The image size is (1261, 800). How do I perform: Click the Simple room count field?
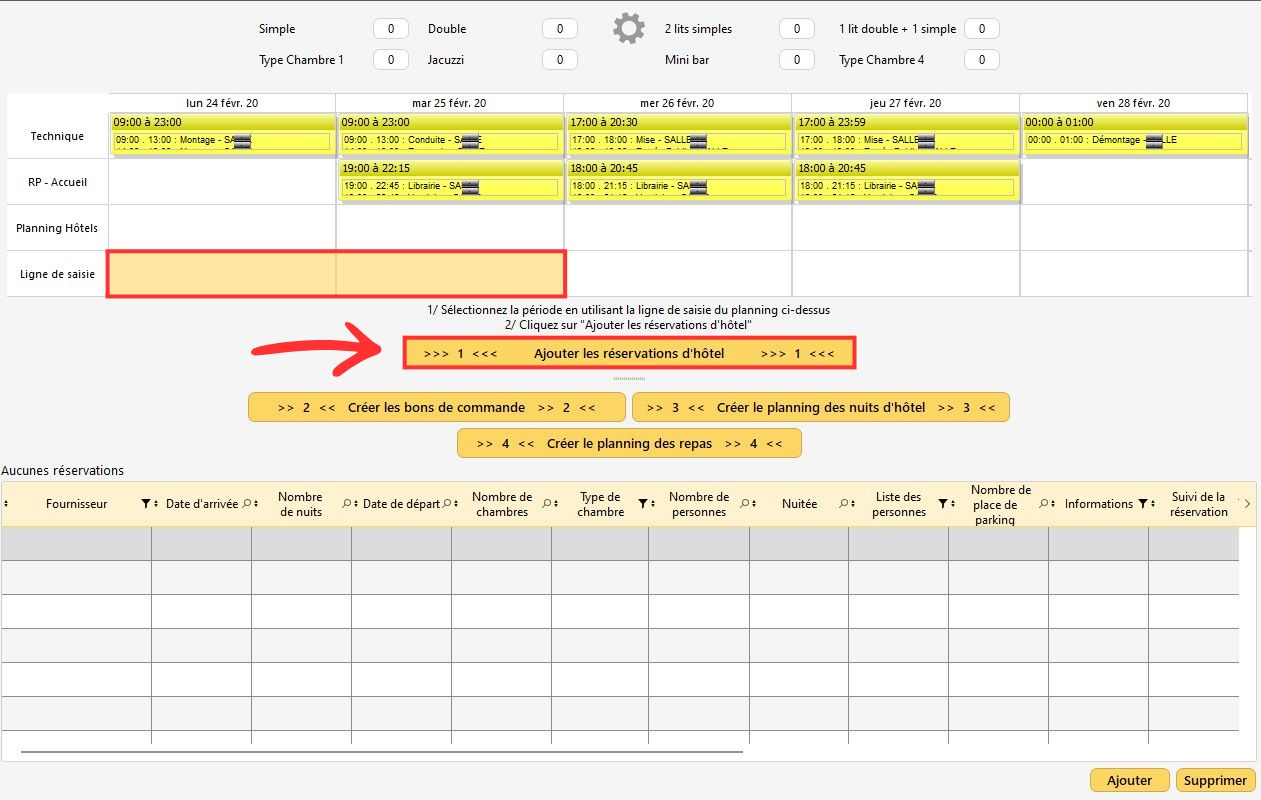point(390,29)
